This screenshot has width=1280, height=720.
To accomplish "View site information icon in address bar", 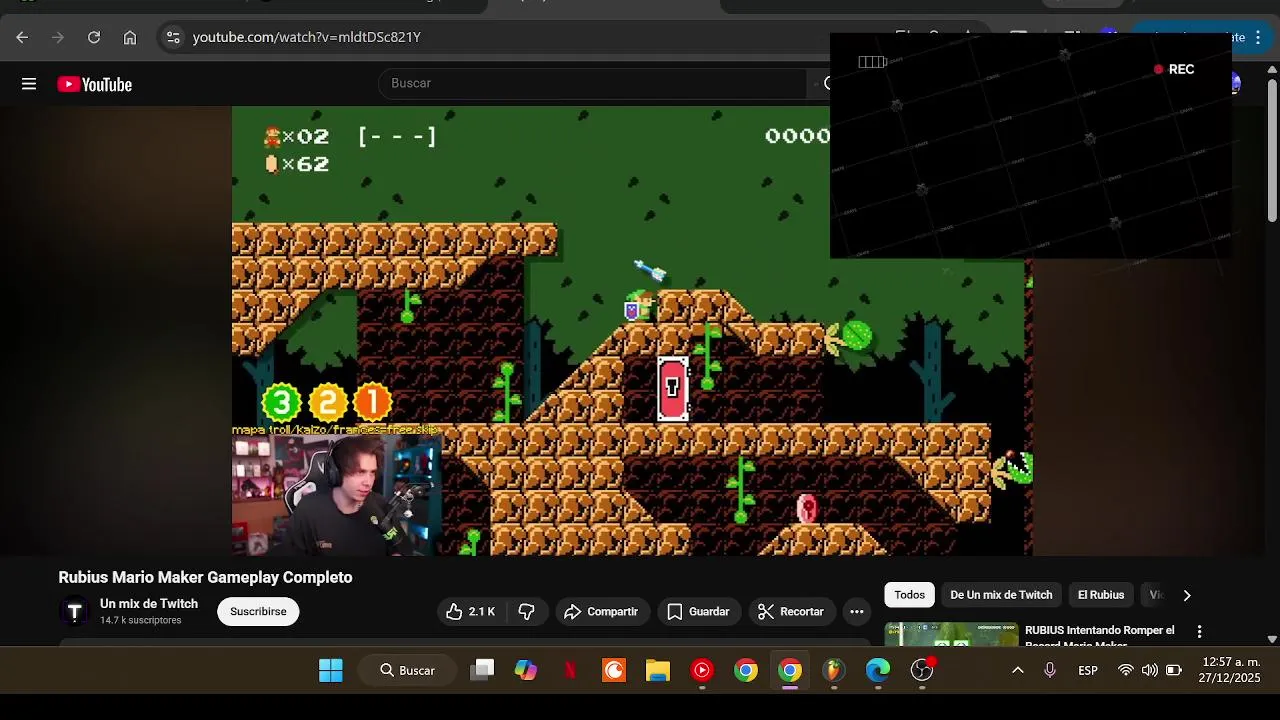I will tap(173, 37).
